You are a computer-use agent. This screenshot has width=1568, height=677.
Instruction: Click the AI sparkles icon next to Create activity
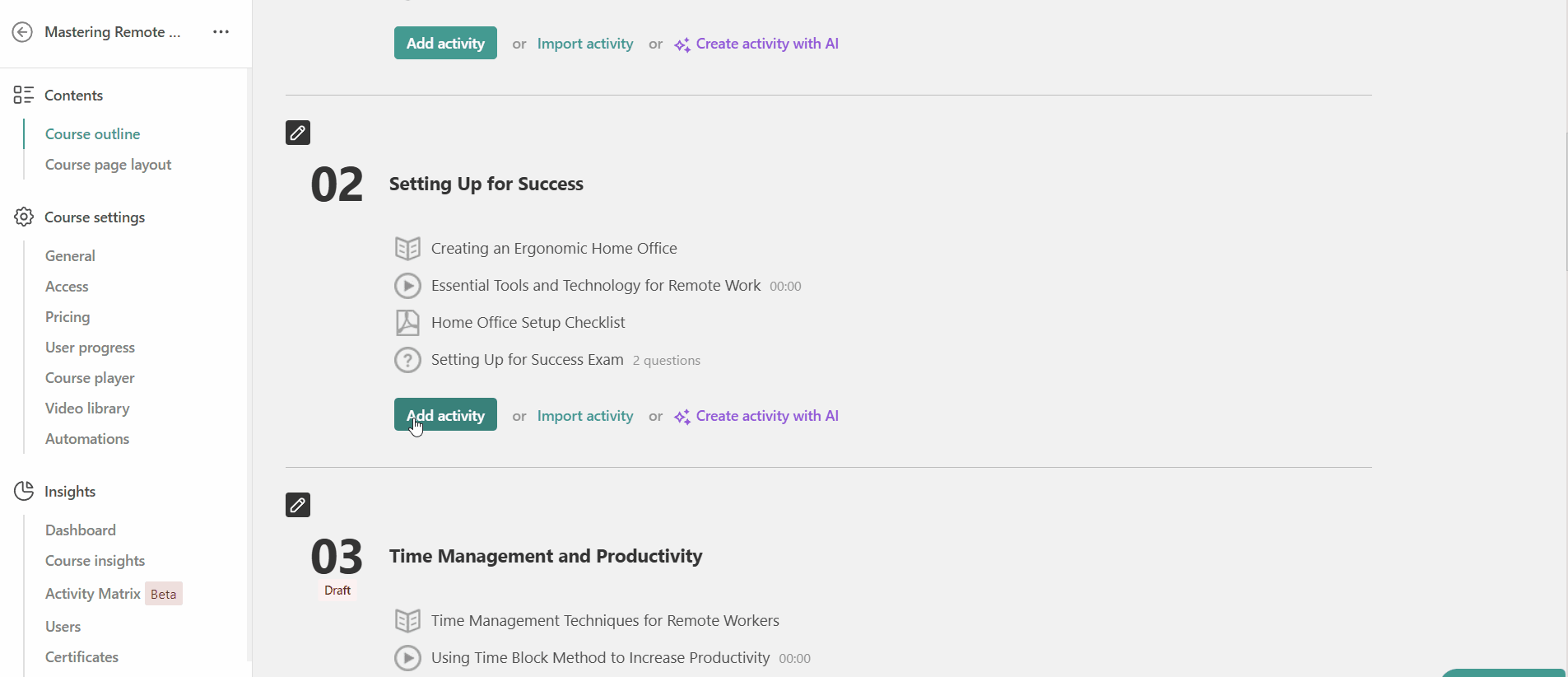pos(682,417)
